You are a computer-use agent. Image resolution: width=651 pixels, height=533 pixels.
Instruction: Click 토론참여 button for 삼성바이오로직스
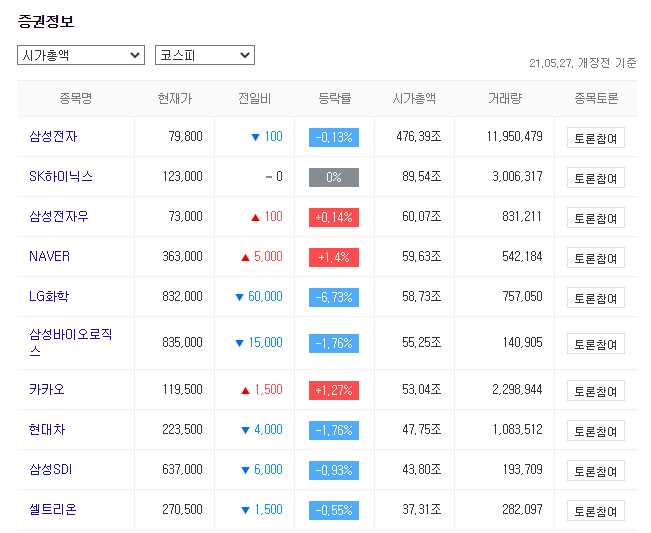pos(596,344)
